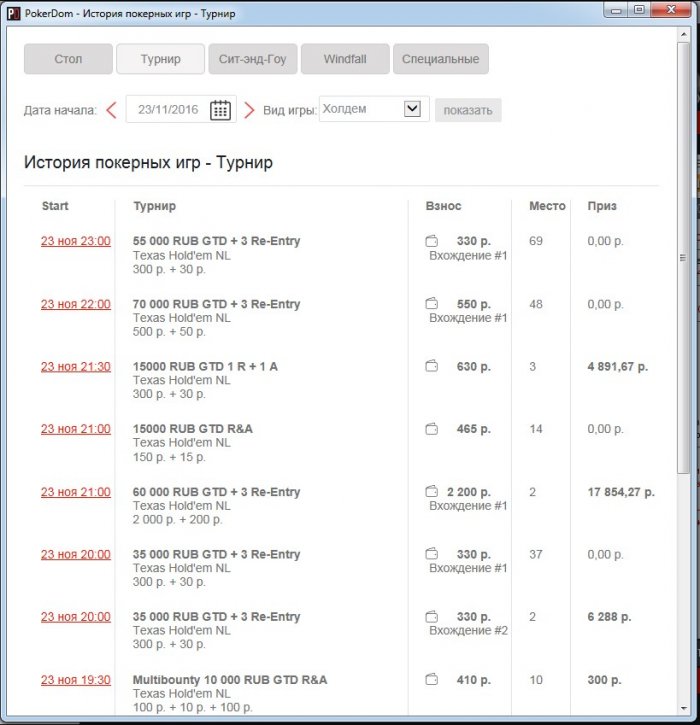Click the scrollbar down arrow
This screenshot has width=700, height=725.
pyautogui.click(x=683, y=708)
